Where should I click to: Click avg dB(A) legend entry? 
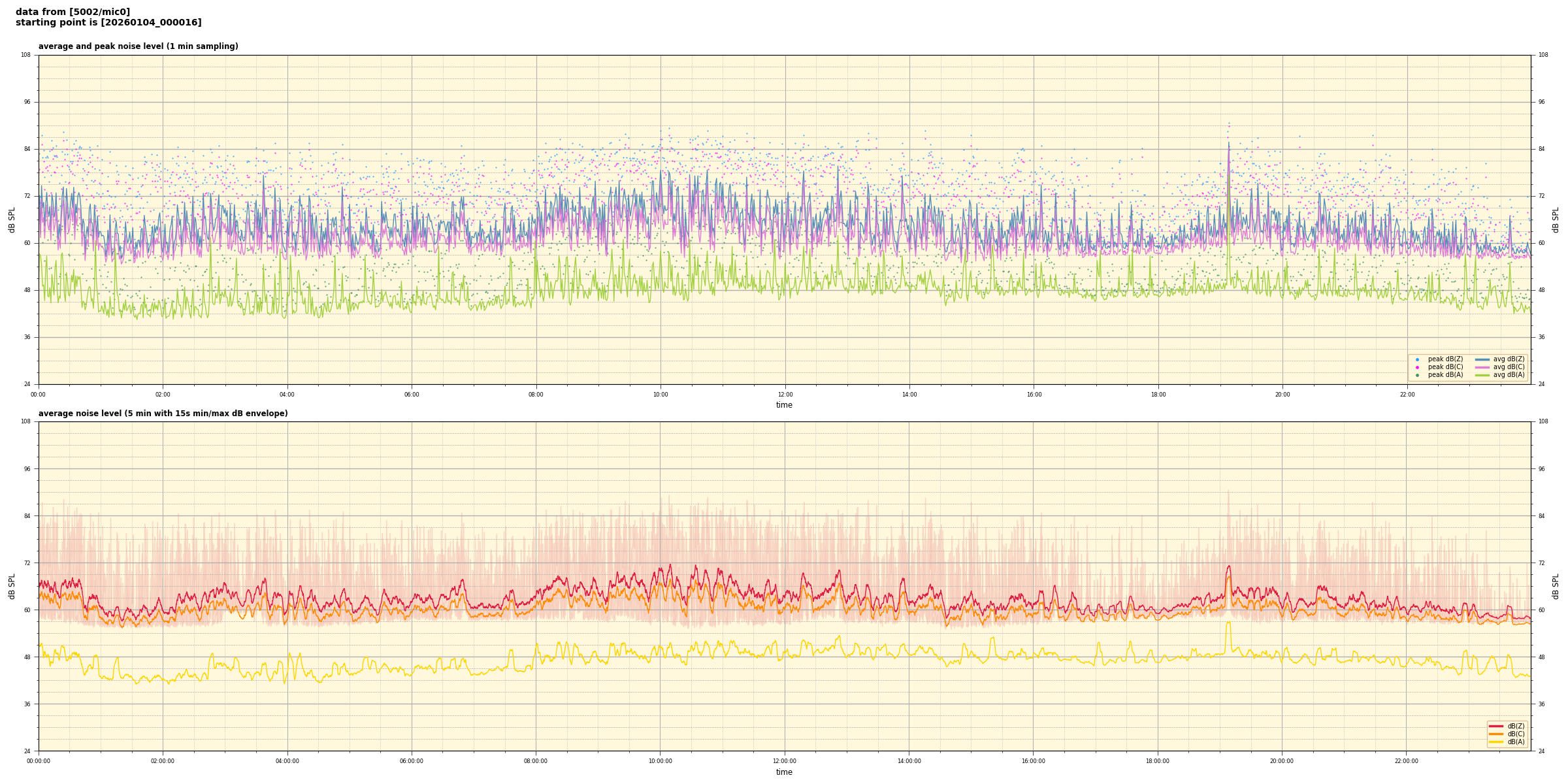[1509, 375]
